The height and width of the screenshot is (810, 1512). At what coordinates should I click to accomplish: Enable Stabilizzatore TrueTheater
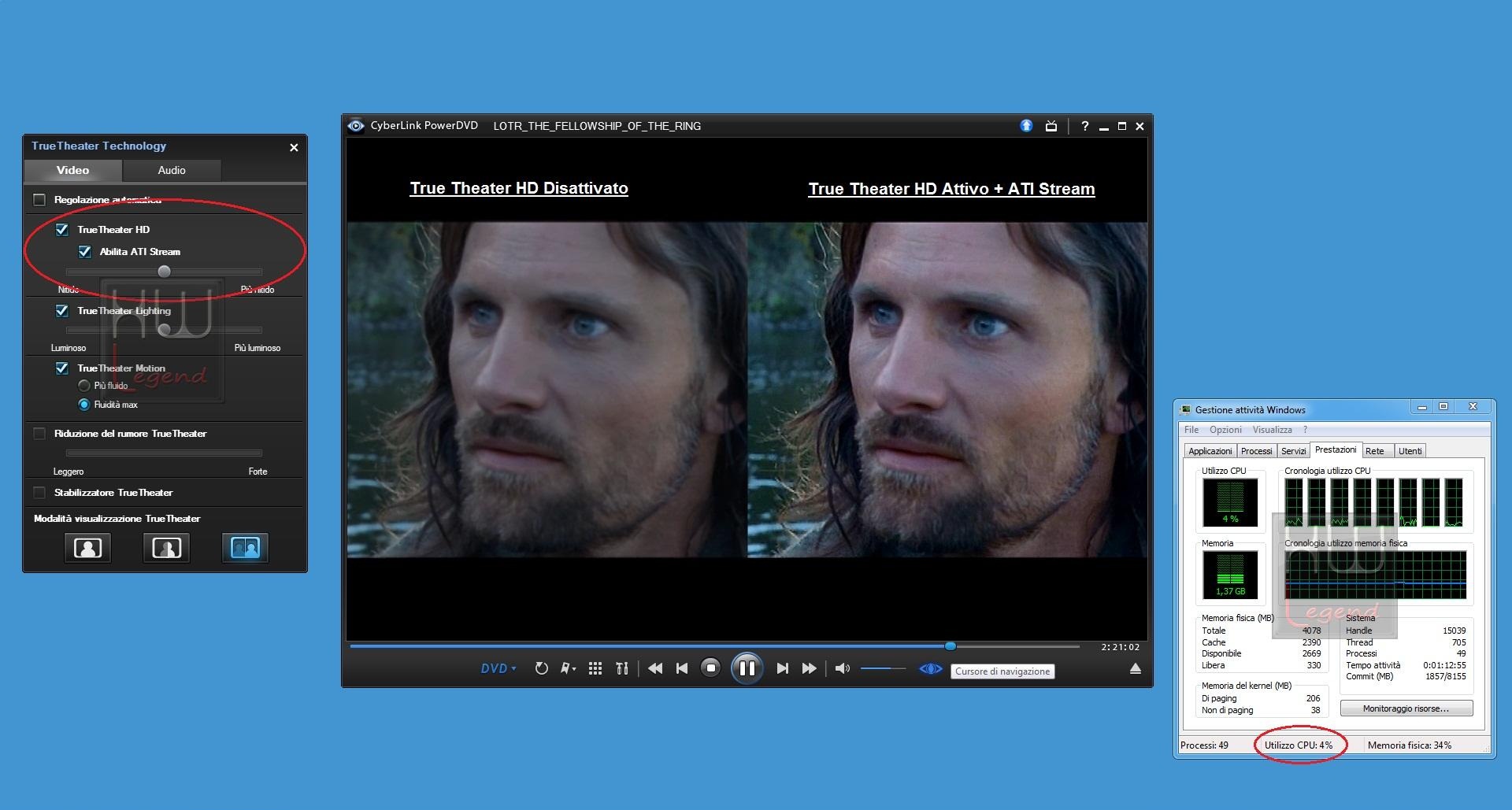click(x=39, y=493)
